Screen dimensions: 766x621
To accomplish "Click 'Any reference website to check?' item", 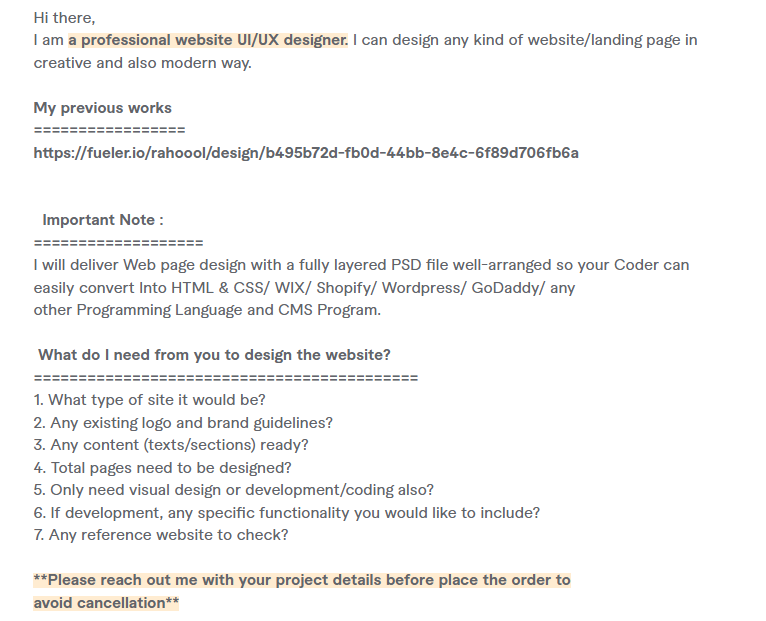I will [x=160, y=535].
